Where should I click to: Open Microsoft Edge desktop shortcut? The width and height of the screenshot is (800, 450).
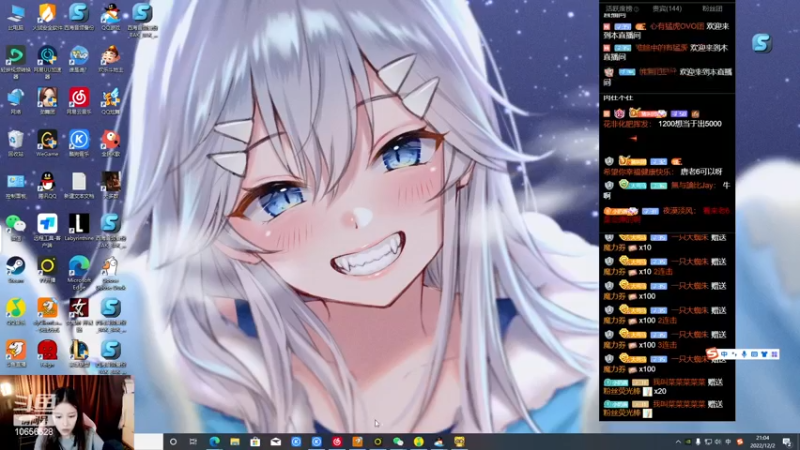coord(79,272)
